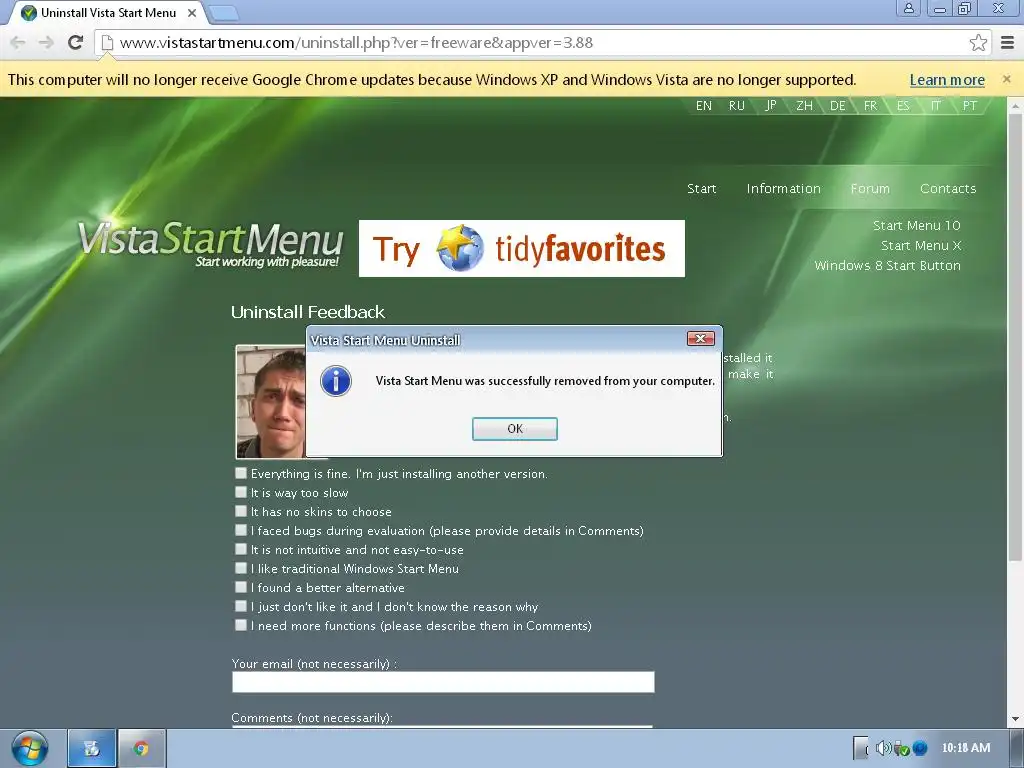Click the info icon in the uninstall dialog
Image resolution: width=1024 pixels, height=768 pixels.
[336, 381]
